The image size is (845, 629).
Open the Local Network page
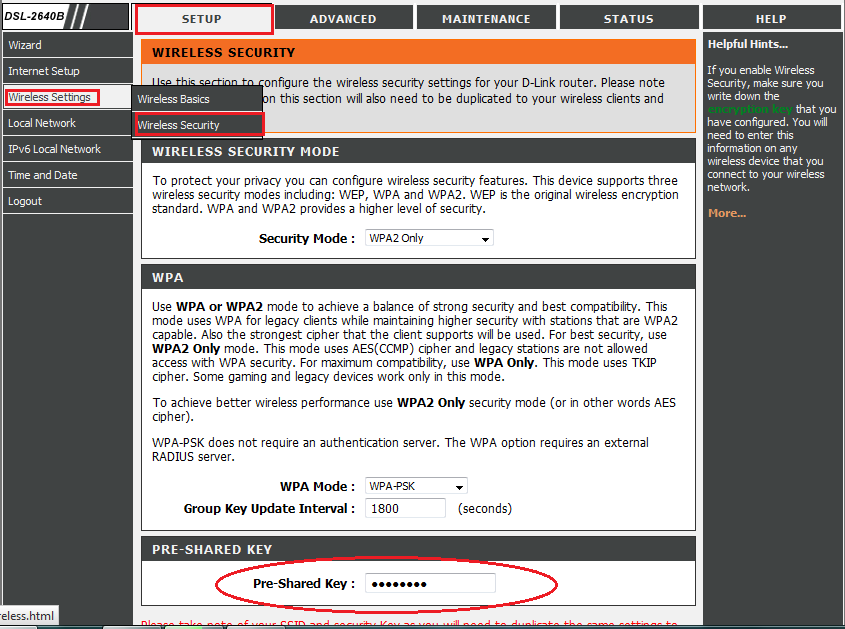(42, 123)
